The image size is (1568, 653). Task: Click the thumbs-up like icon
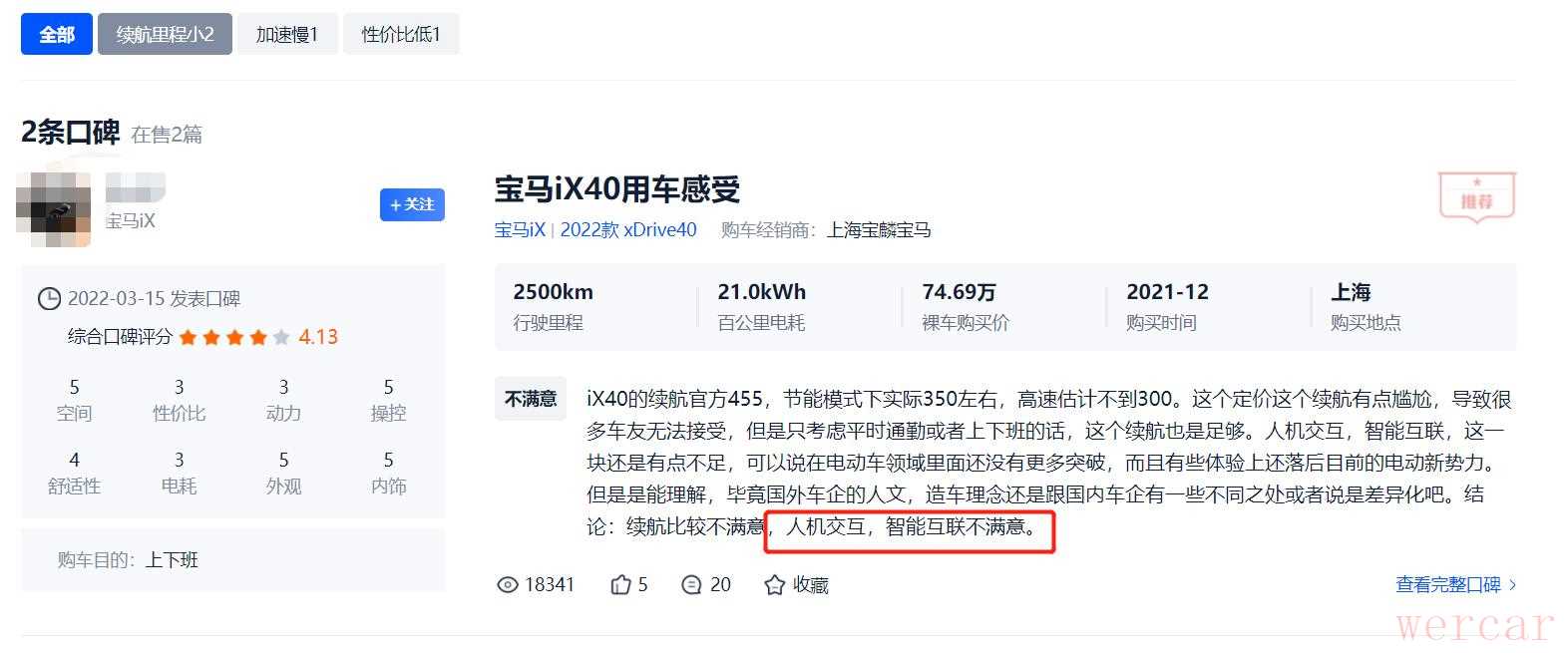[x=620, y=585]
